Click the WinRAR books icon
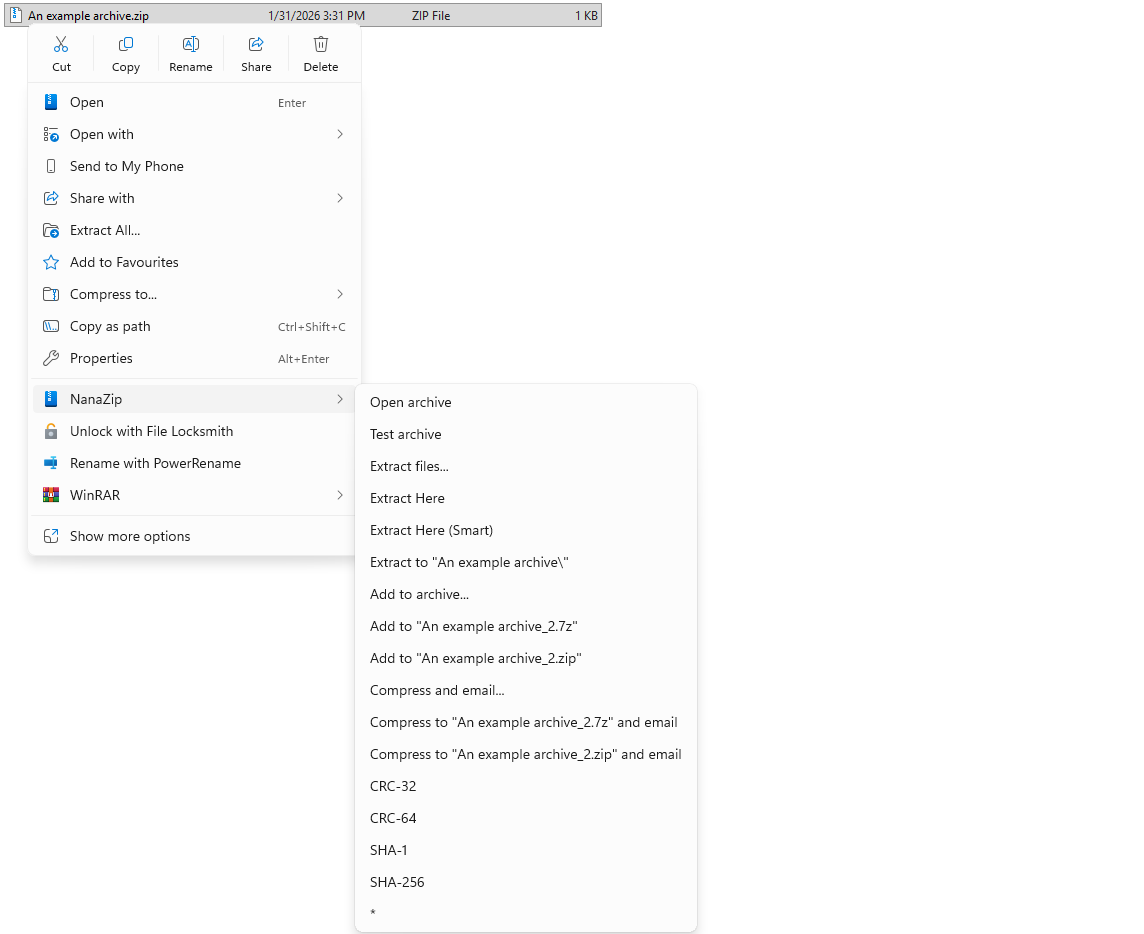Image resolution: width=1144 pixels, height=934 pixels. [x=50, y=495]
